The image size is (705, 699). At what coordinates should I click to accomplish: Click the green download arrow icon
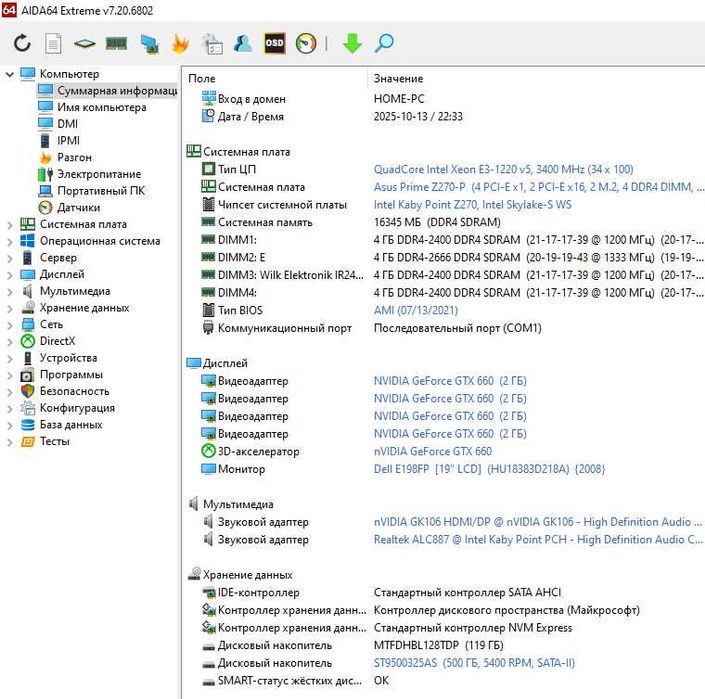[352, 44]
